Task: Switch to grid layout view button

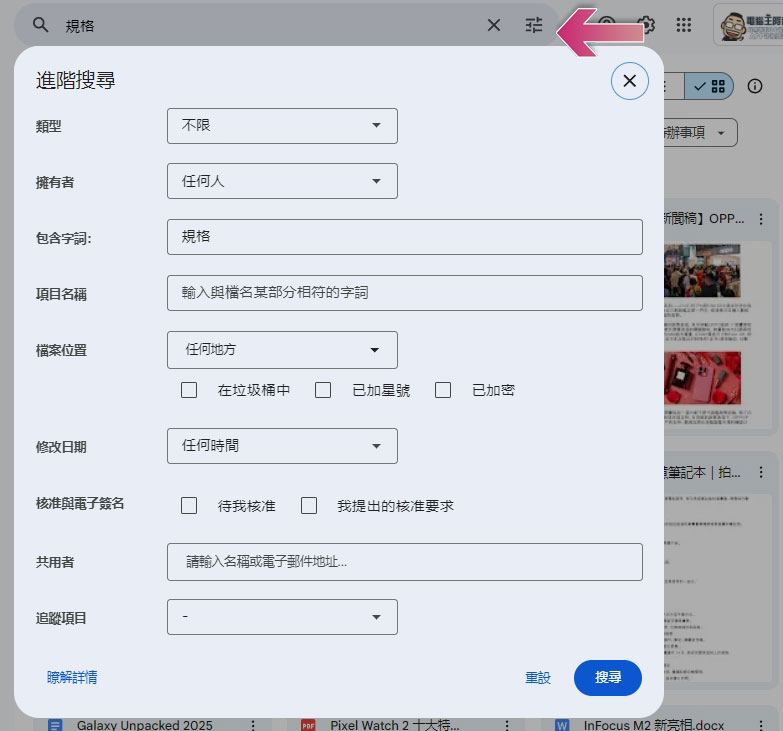Action: click(709, 86)
